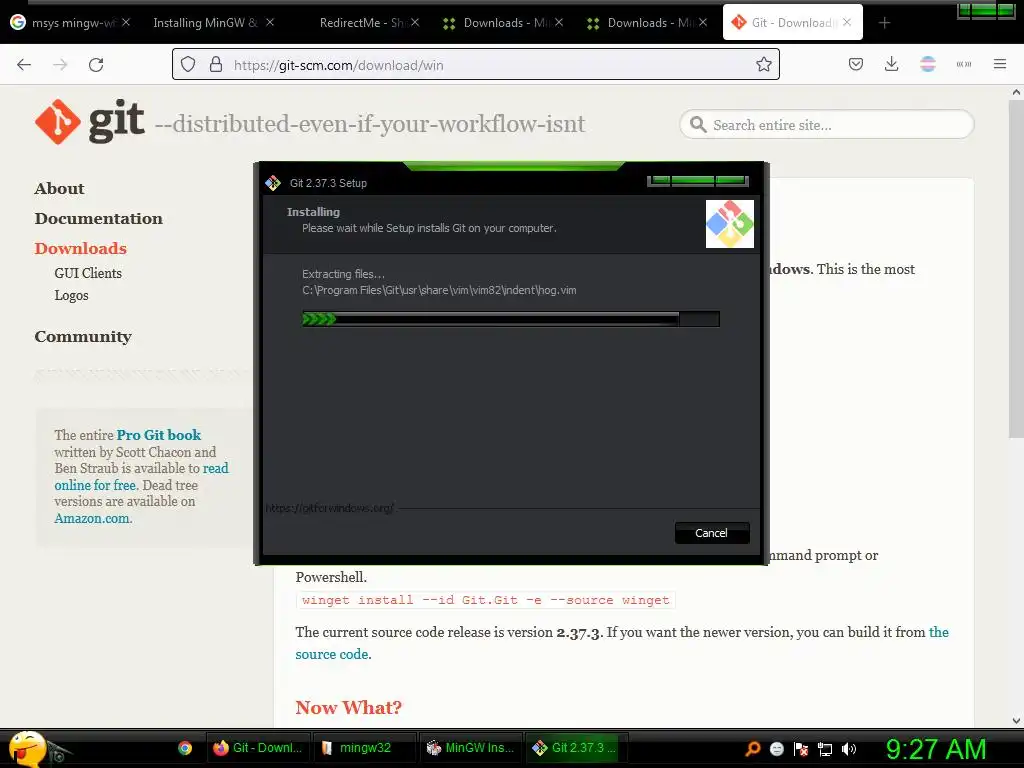The height and width of the screenshot is (768, 1024).
Task: Open the network tray icon
Action: pyautogui.click(x=825, y=748)
